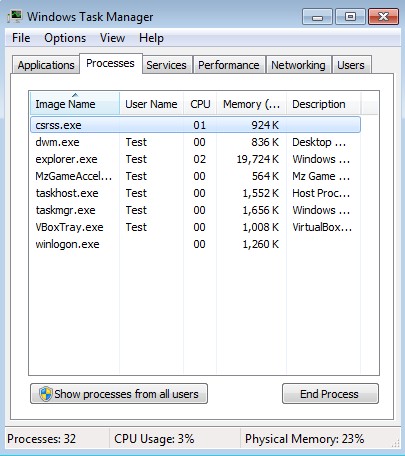Click Test user name for dwm.exe
405x456 pixels.
click(136, 142)
